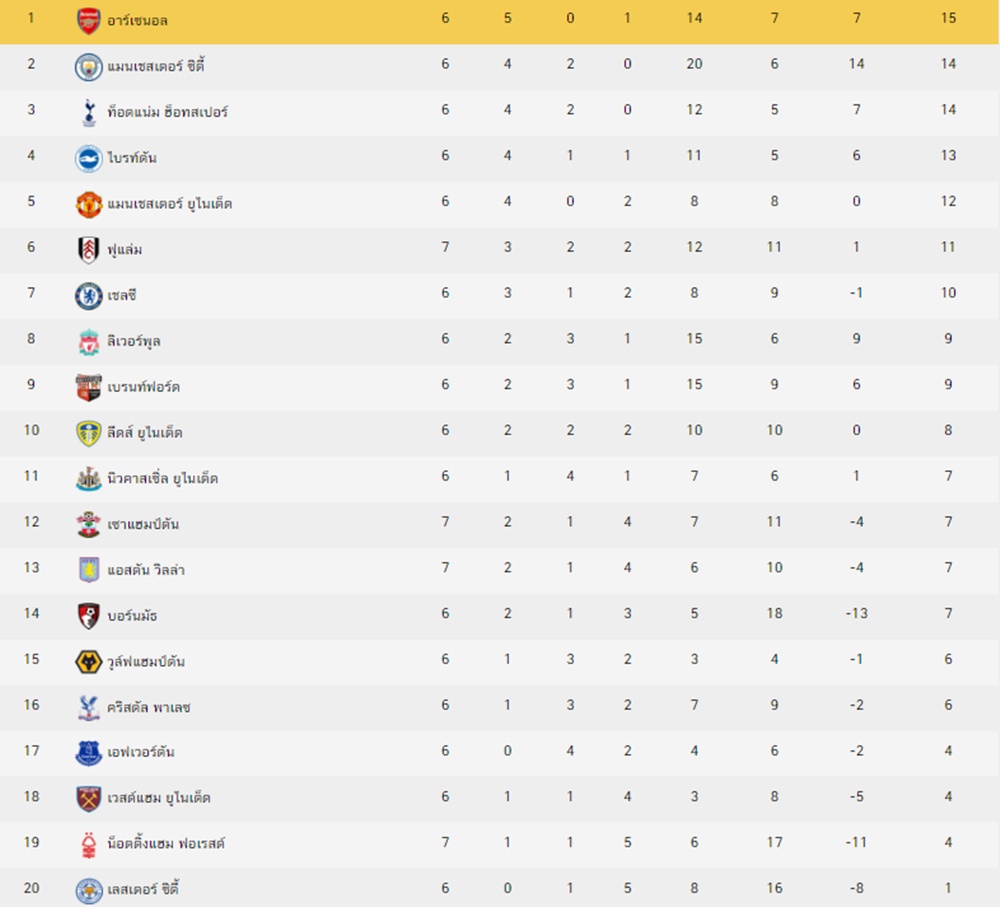Select the Liverpool club crest
The image size is (1000, 907).
pyautogui.click(x=89, y=342)
